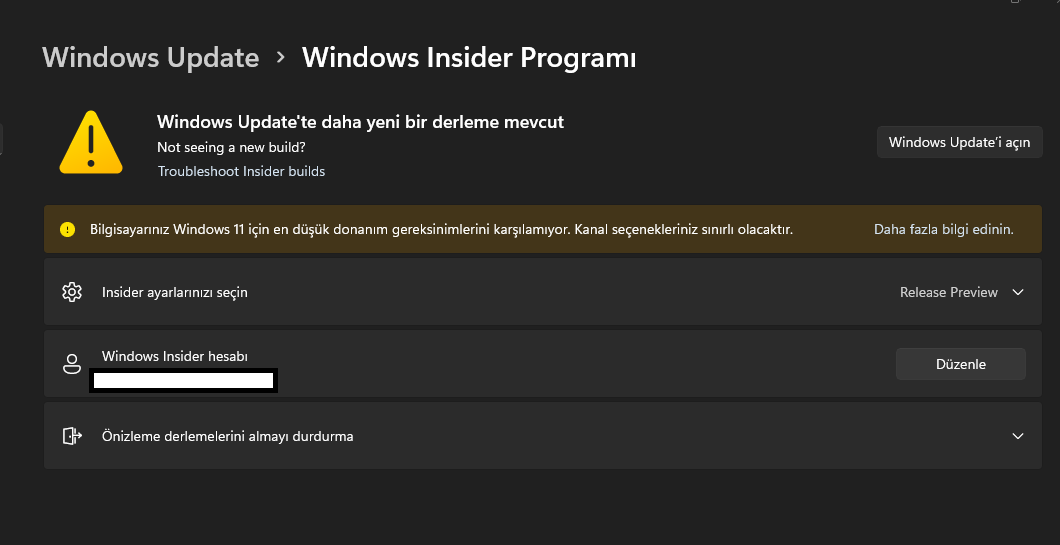Screen dimensions: 1060x545
Task: Click the breadcrumb arrow separator
Action: 281,58
